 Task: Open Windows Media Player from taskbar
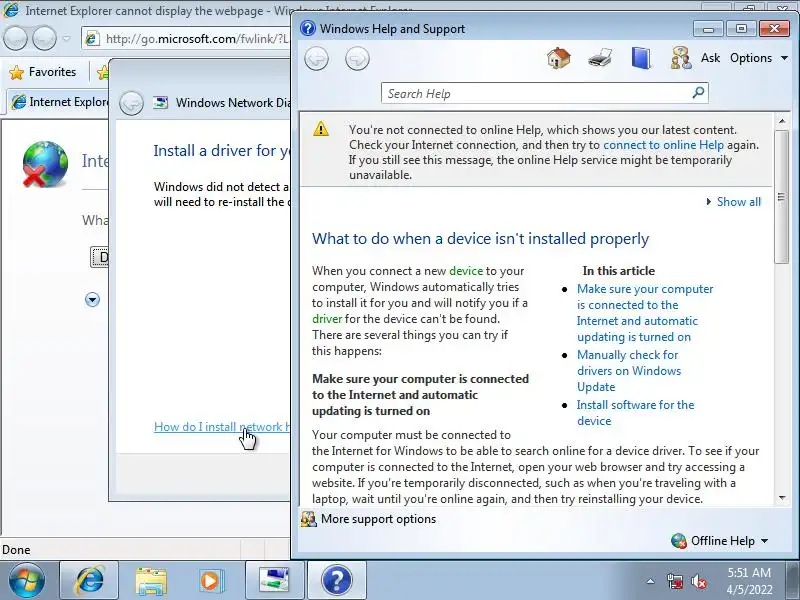(210, 580)
